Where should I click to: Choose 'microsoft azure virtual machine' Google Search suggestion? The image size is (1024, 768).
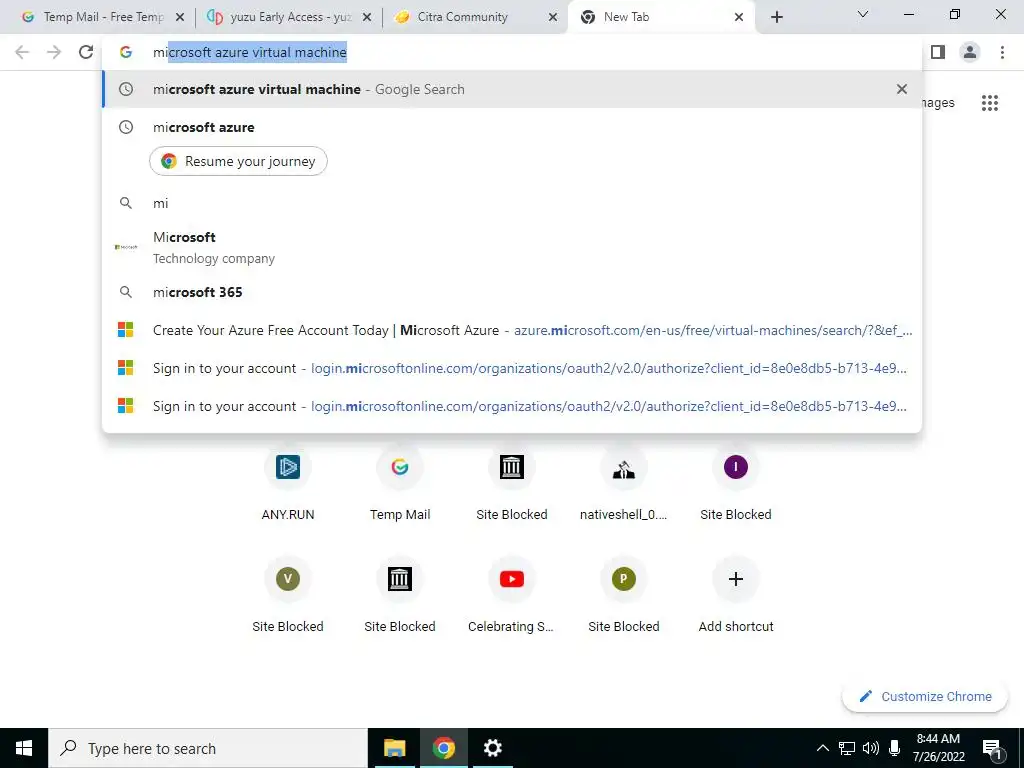coord(512,89)
